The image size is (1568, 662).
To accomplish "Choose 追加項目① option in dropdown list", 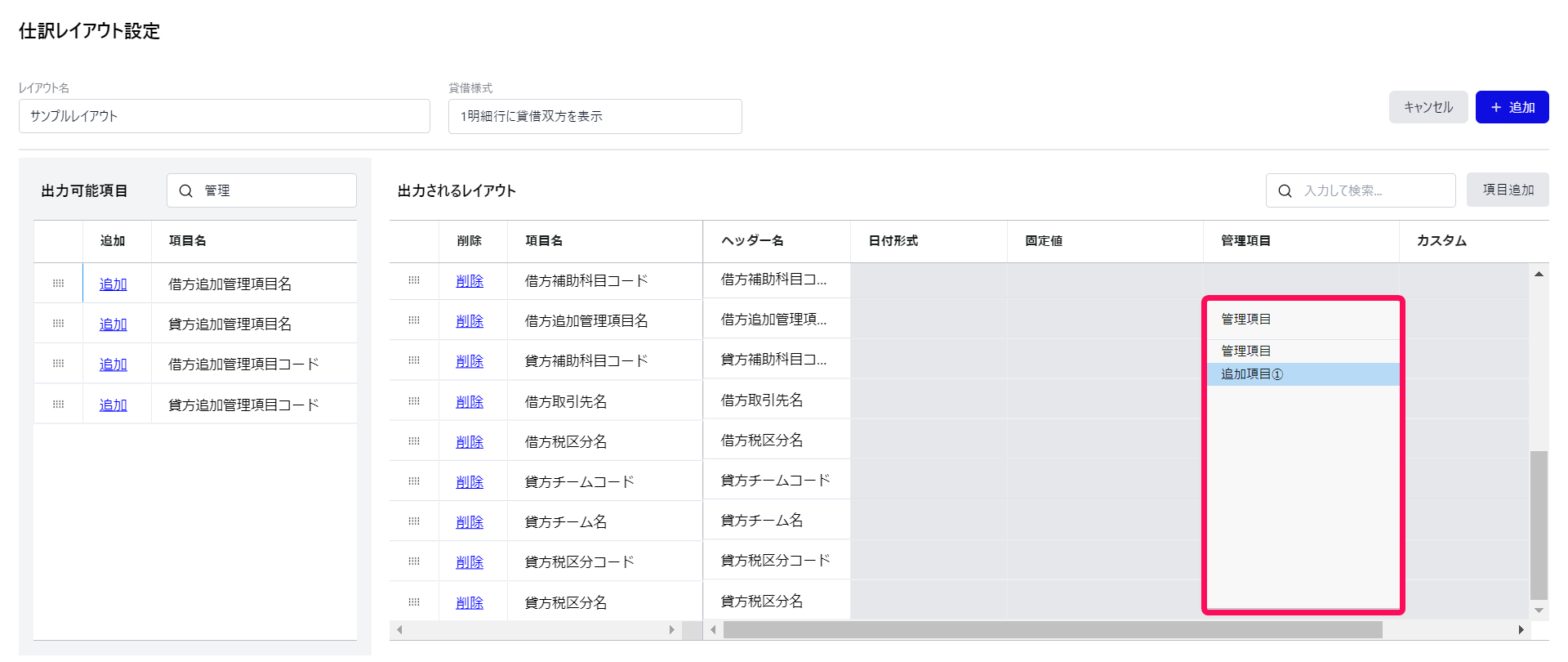I will [x=1303, y=374].
